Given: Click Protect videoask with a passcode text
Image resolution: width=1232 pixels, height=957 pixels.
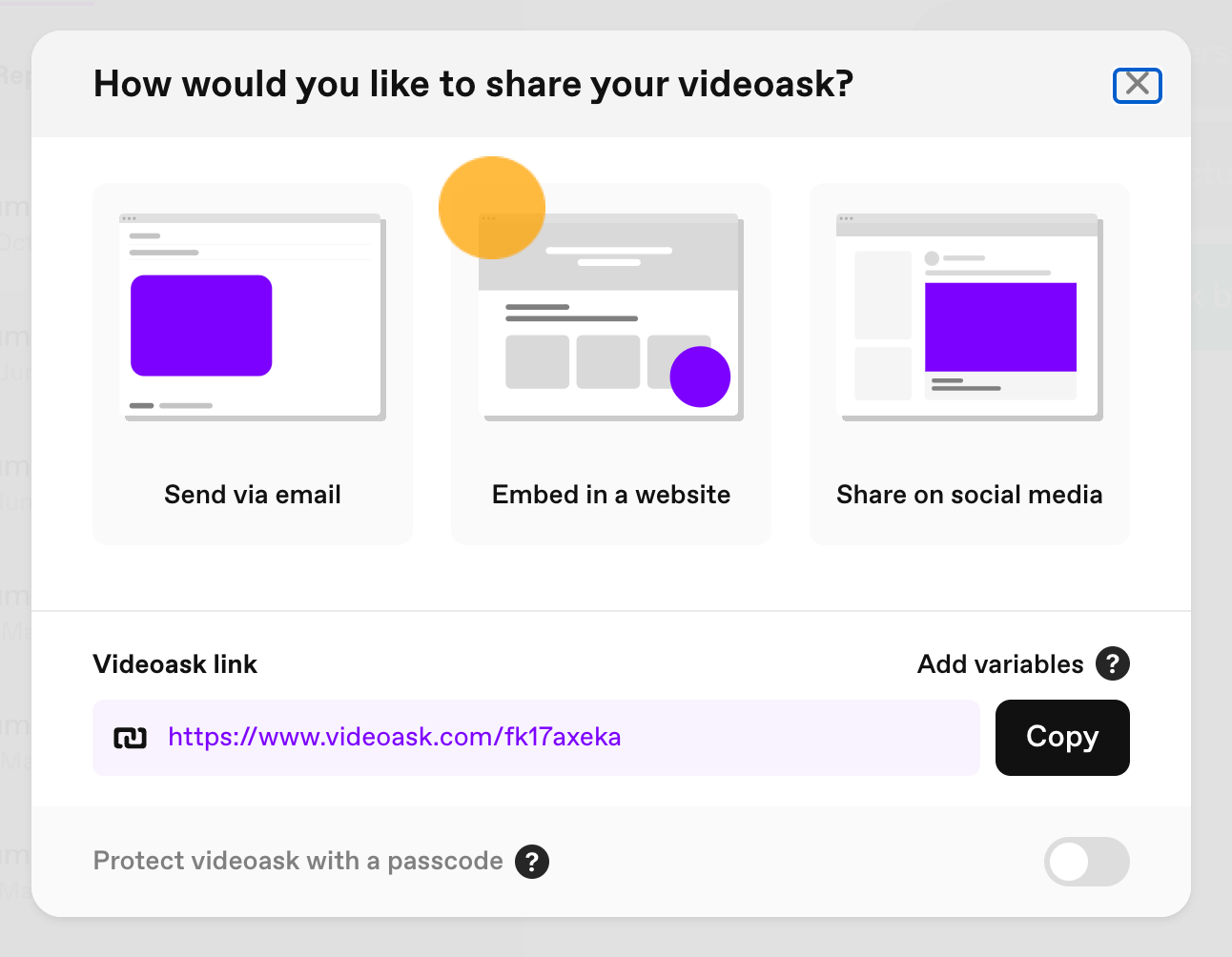Looking at the screenshot, I should click(298, 861).
